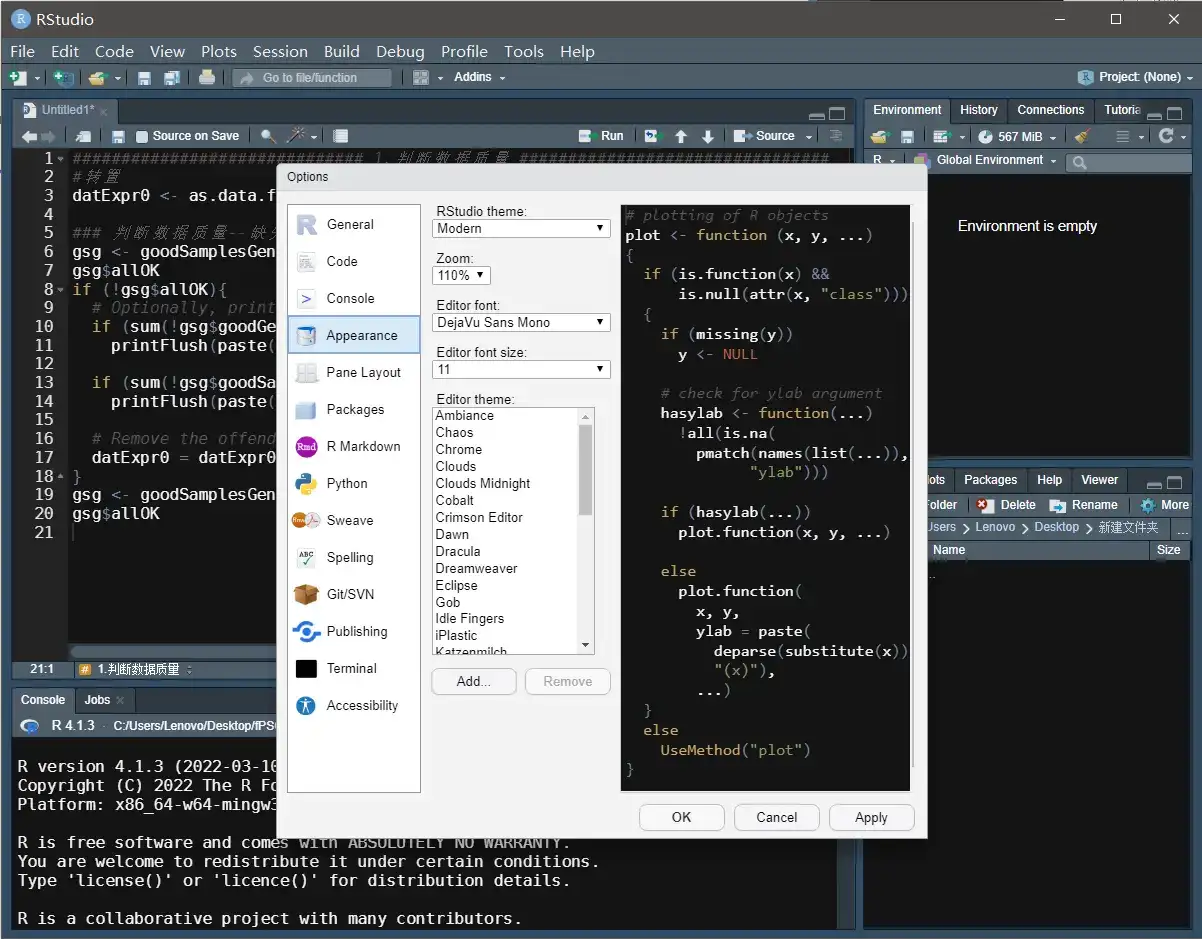Viewport: 1202px width, 939px height.
Task: Save workspace using Environment pane disk icon
Action: (907, 136)
